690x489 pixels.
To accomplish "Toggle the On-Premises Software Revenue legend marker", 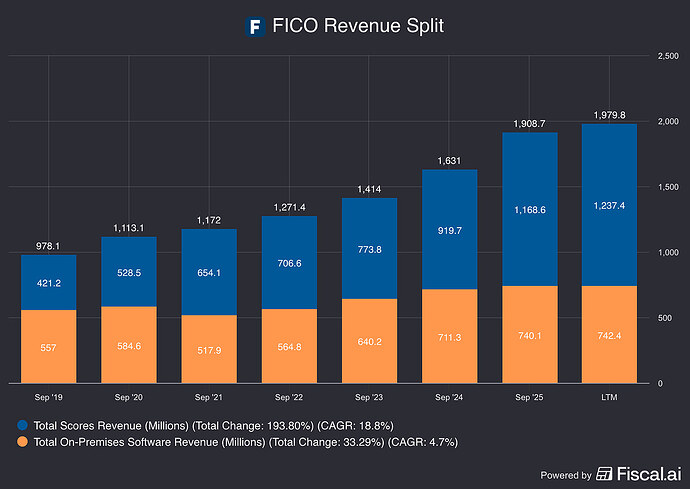I will [22, 441].
